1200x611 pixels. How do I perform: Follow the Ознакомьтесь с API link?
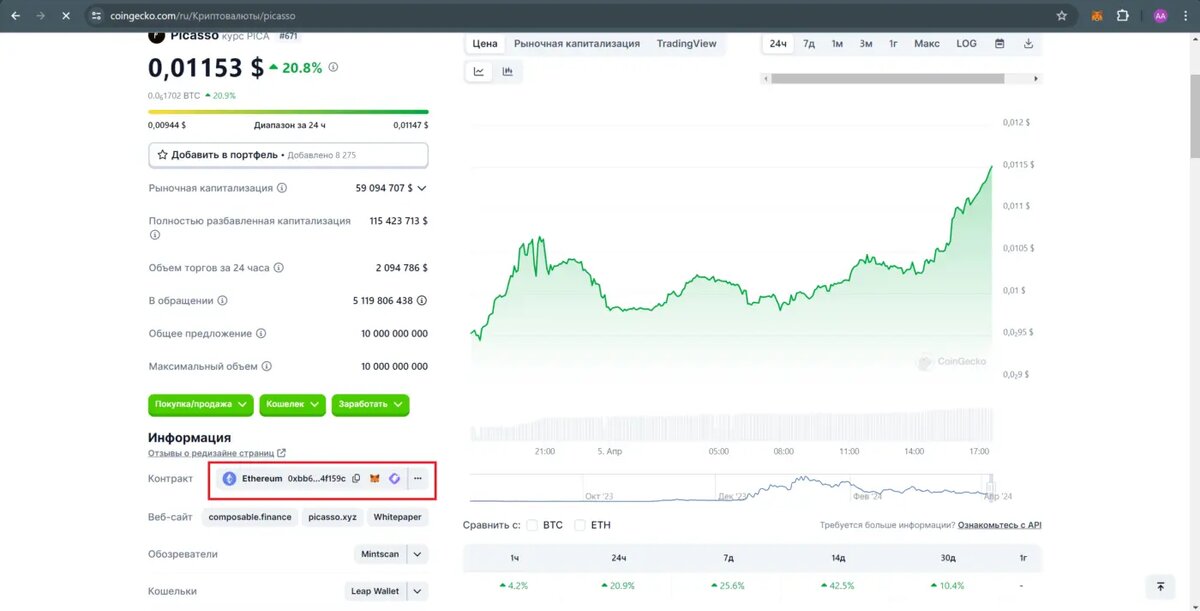999,525
